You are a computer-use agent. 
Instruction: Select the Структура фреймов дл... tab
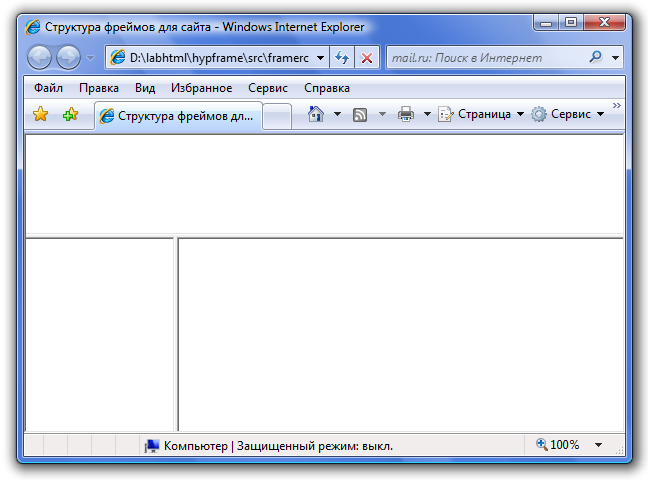coord(179,116)
